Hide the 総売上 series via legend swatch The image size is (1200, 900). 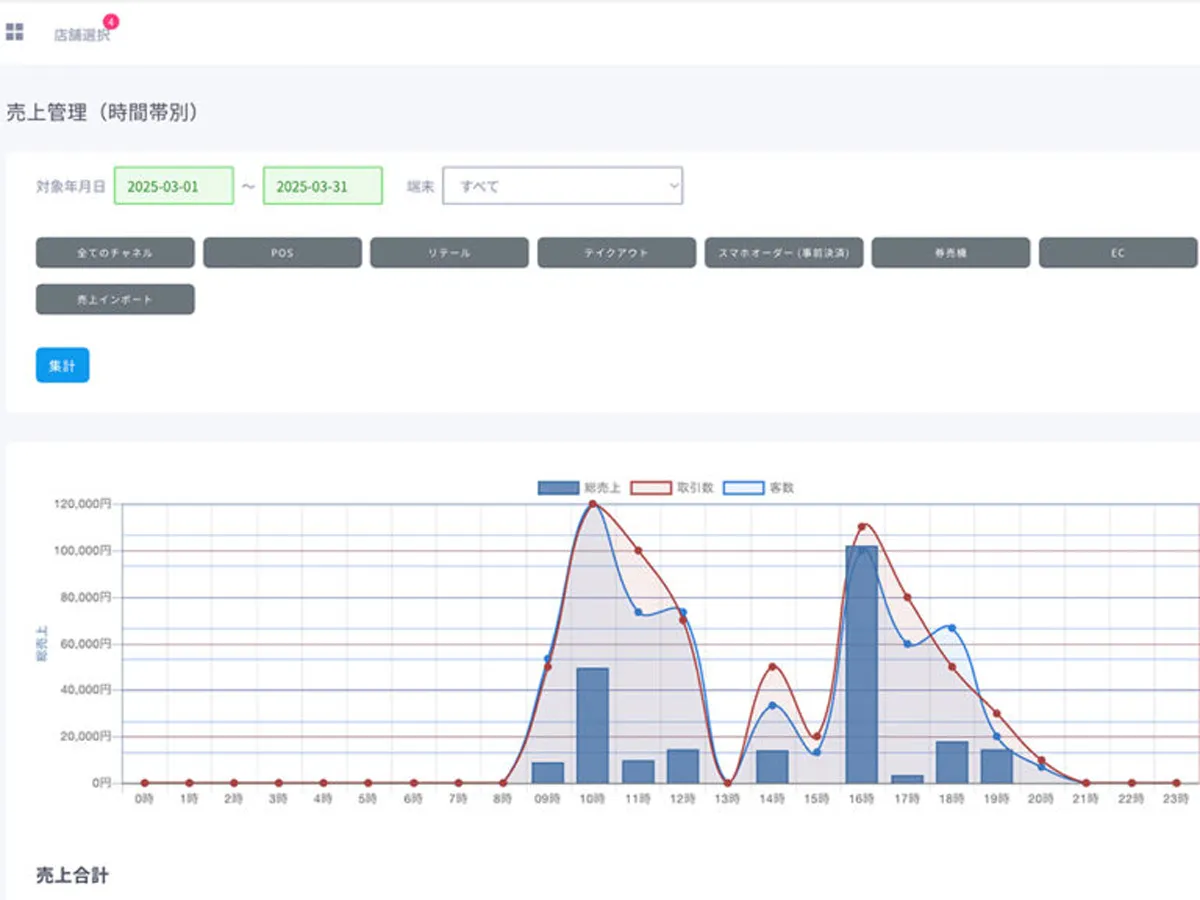click(x=558, y=488)
